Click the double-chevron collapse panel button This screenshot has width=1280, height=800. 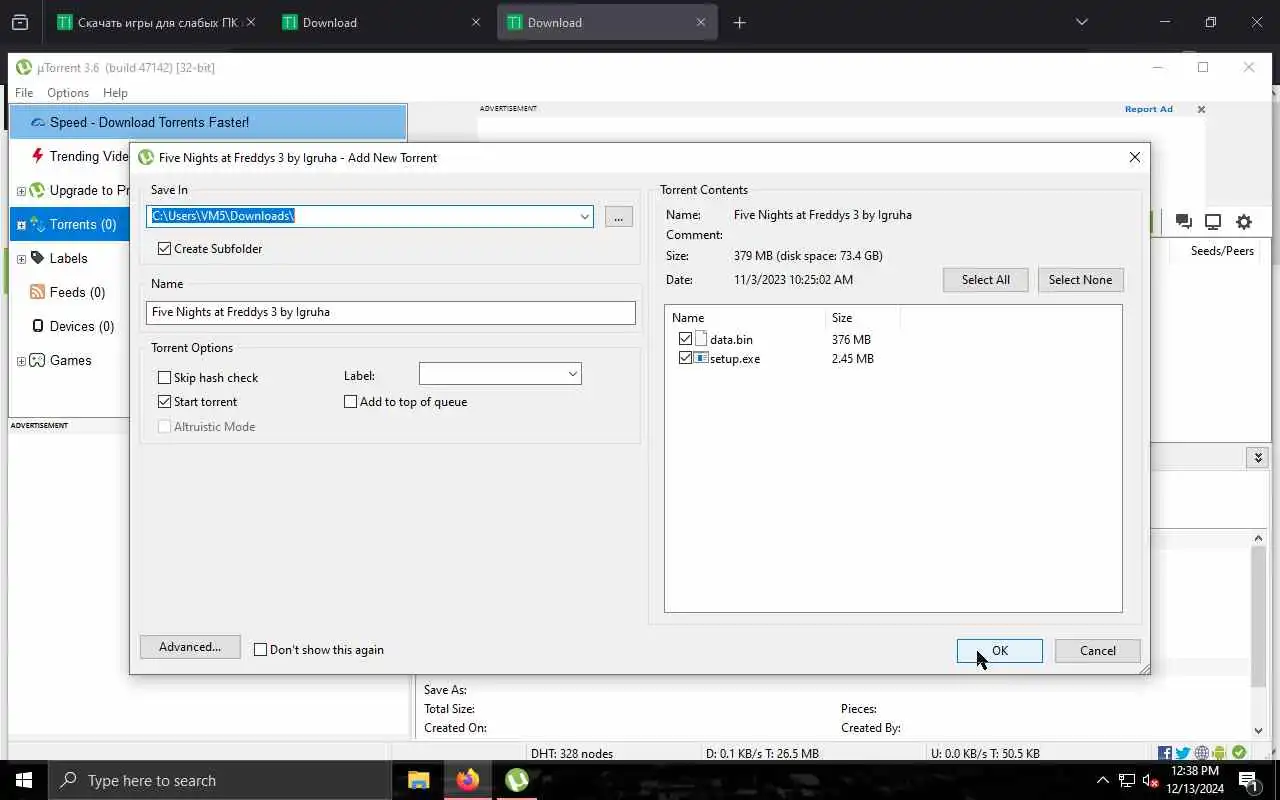[x=1258, y=457]
